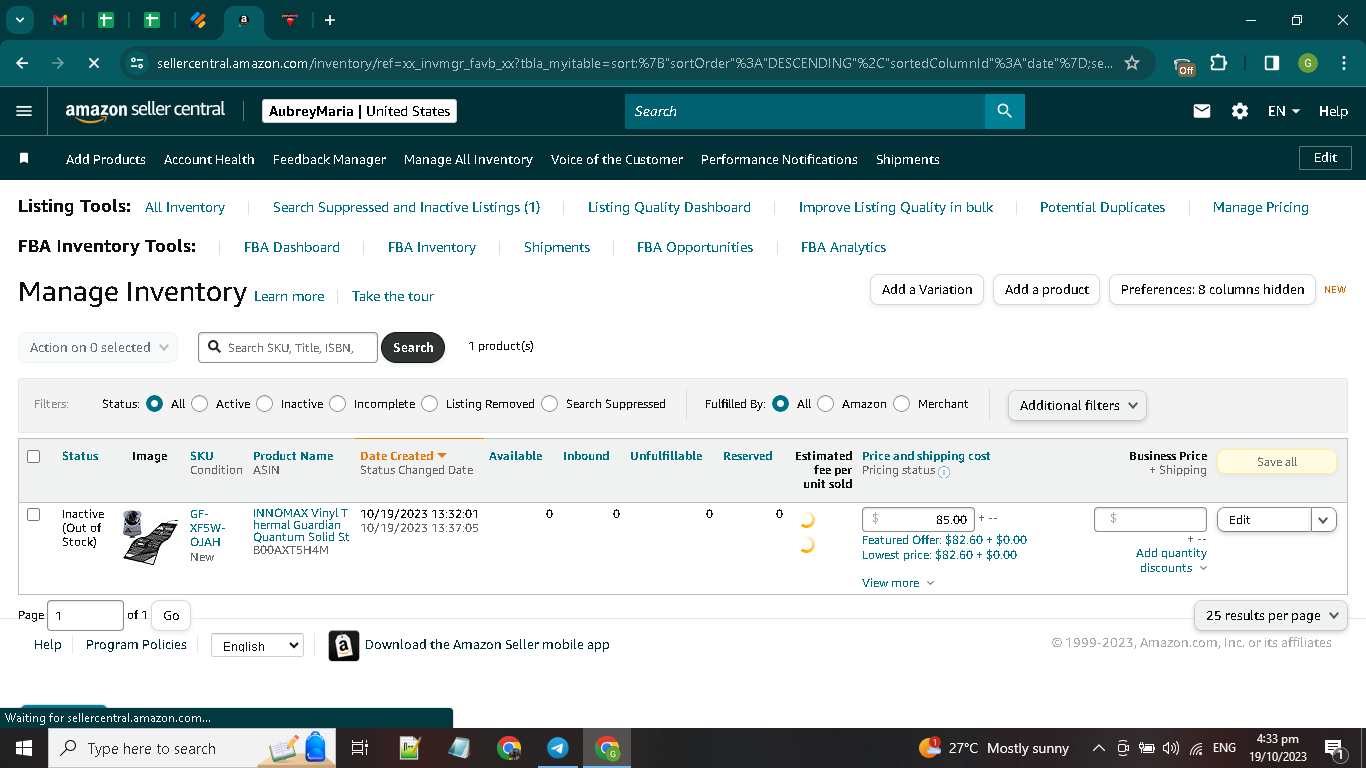1366x768 pixels.
Task: Open the Chrome tab search chevron
Action: click(19, 20)
